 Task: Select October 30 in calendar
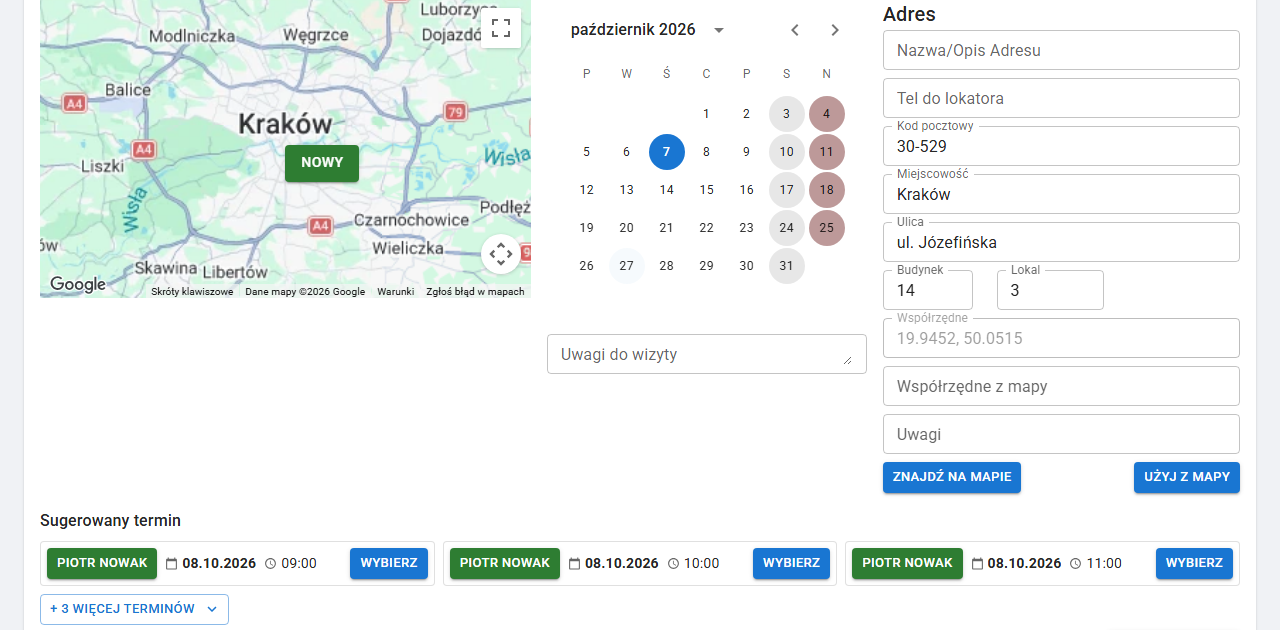coord(747,266)
